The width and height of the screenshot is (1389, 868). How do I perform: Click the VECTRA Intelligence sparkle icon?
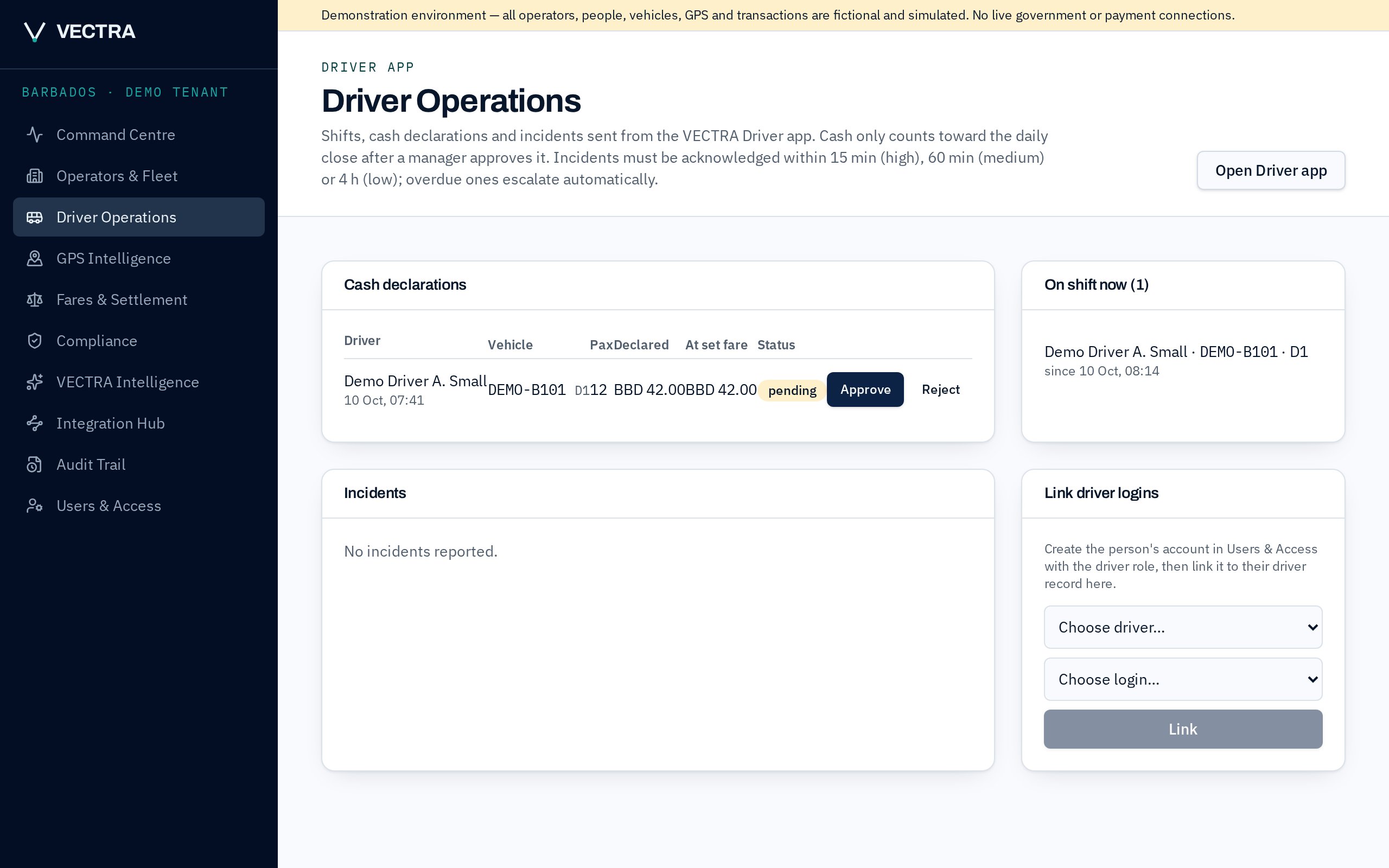tap(34, 382)
